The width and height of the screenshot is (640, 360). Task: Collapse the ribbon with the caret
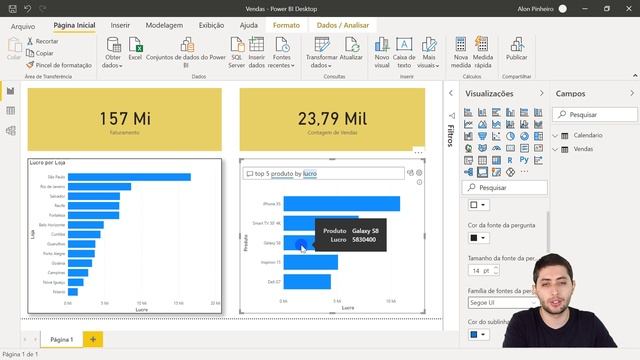(635, 76)
